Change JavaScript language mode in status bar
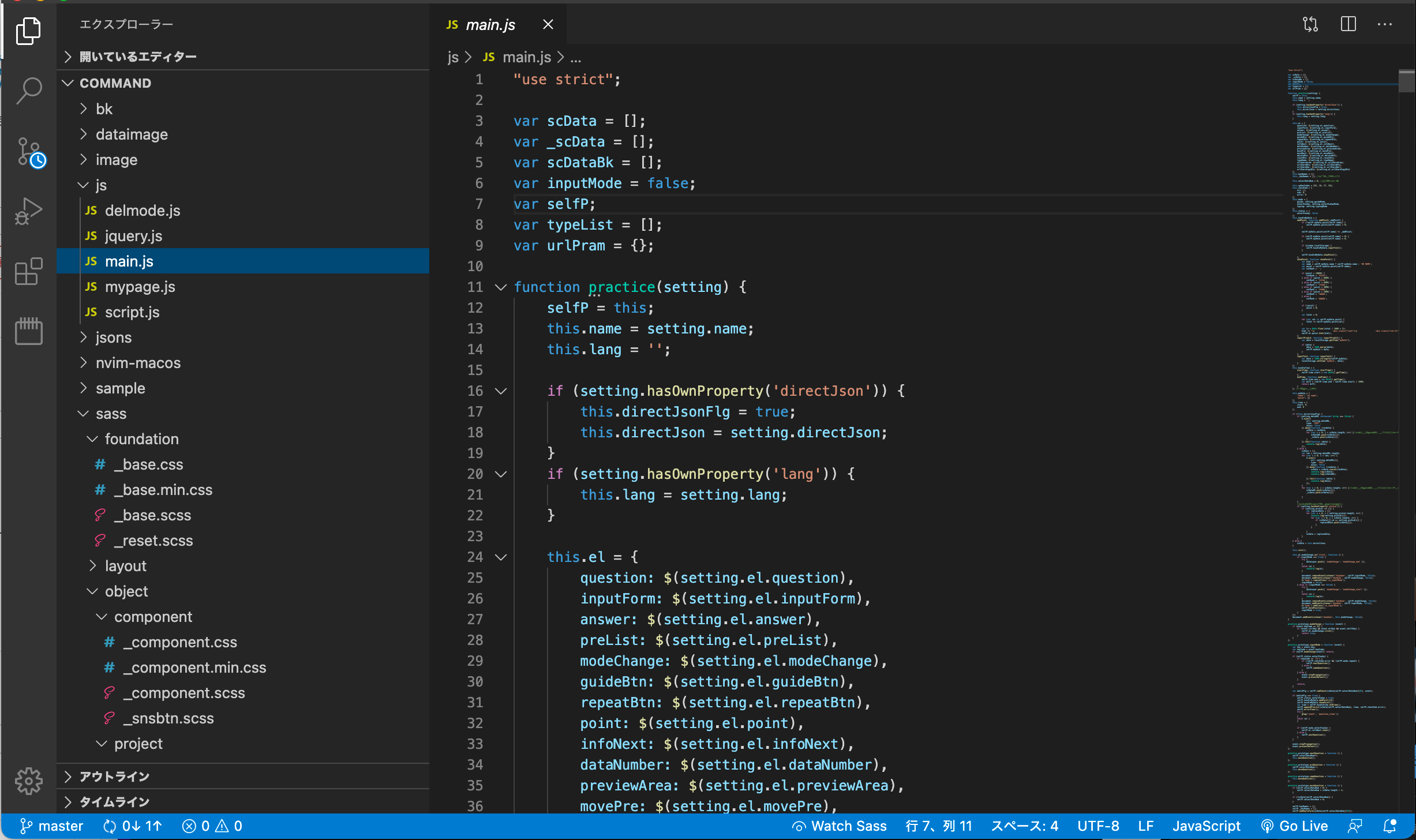The image size is (1416, 840). (x=1206, y=826)
